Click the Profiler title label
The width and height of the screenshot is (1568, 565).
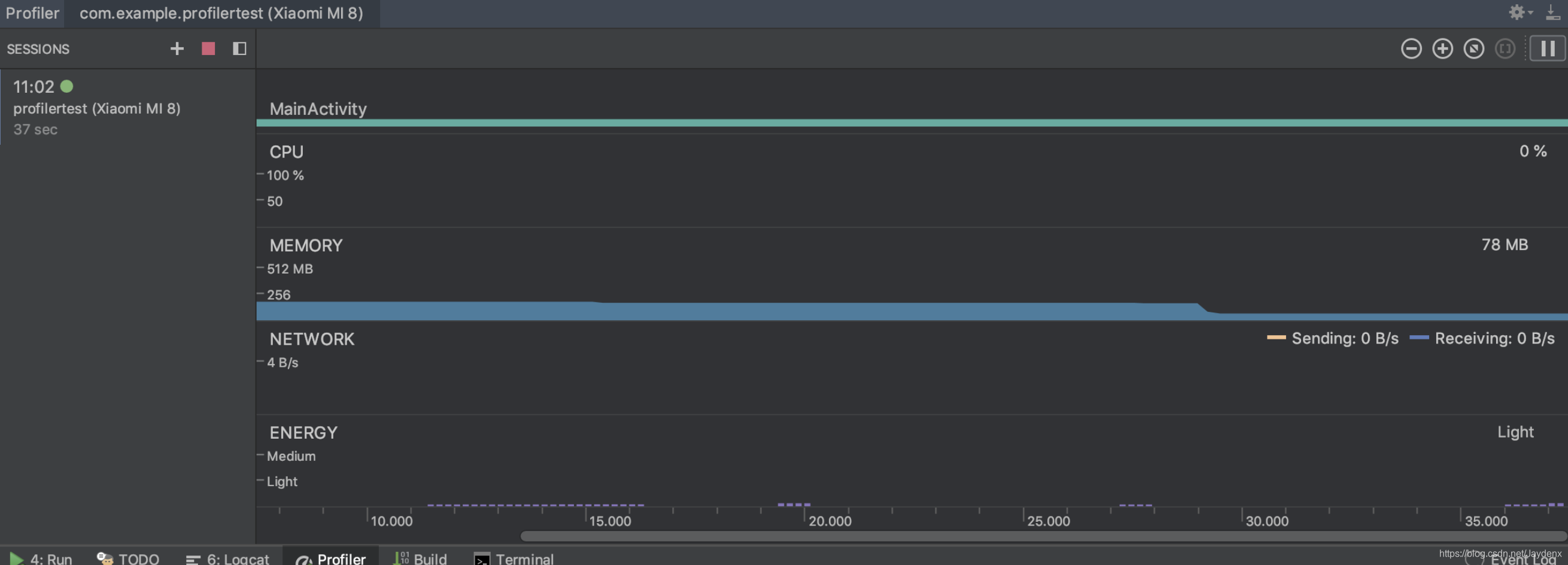coord(32,13)
